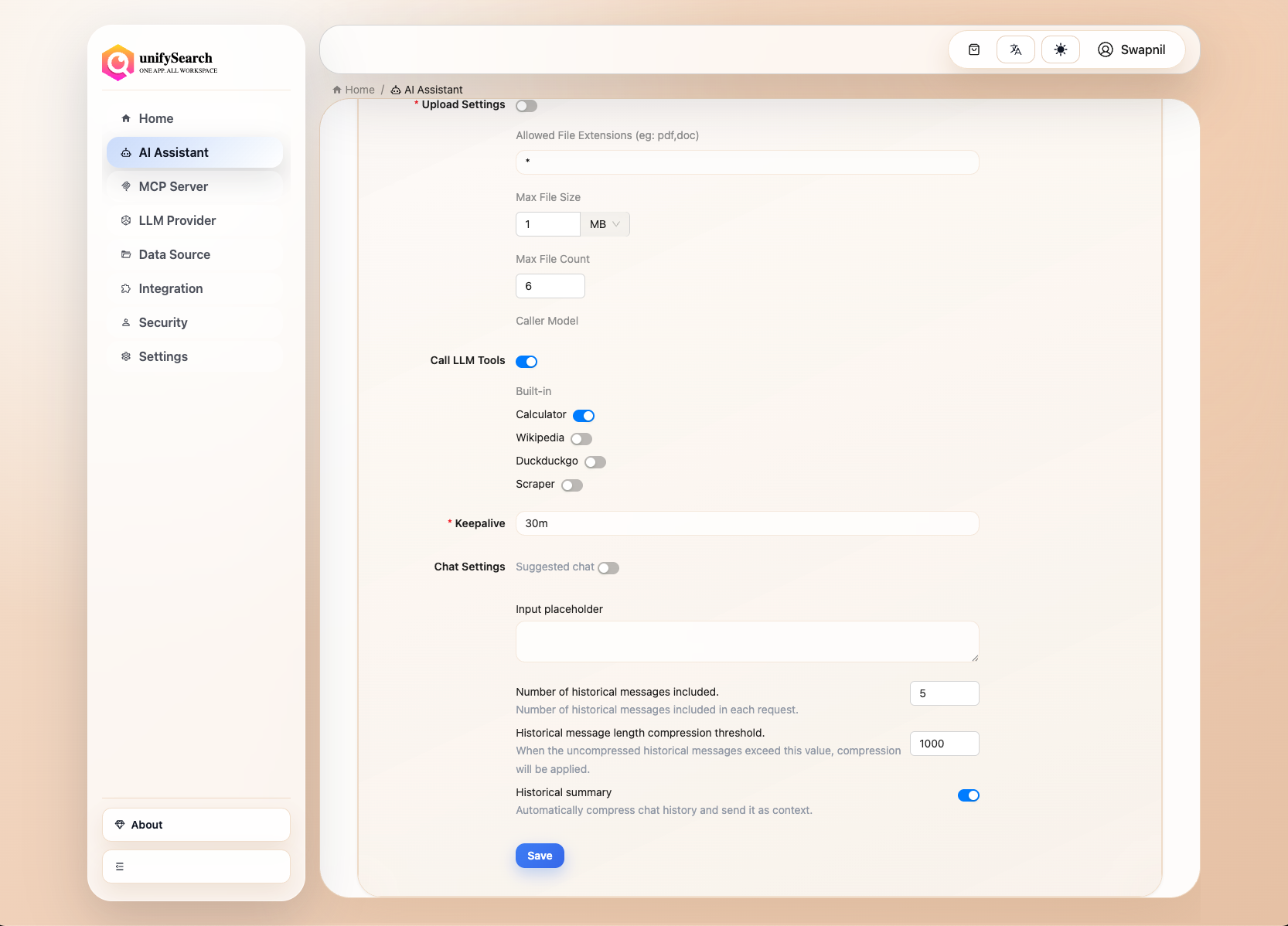1288x926 pixels.
Task: Click the Data Source folder icon
Action: pyautogui.click(x=126, y=254)
